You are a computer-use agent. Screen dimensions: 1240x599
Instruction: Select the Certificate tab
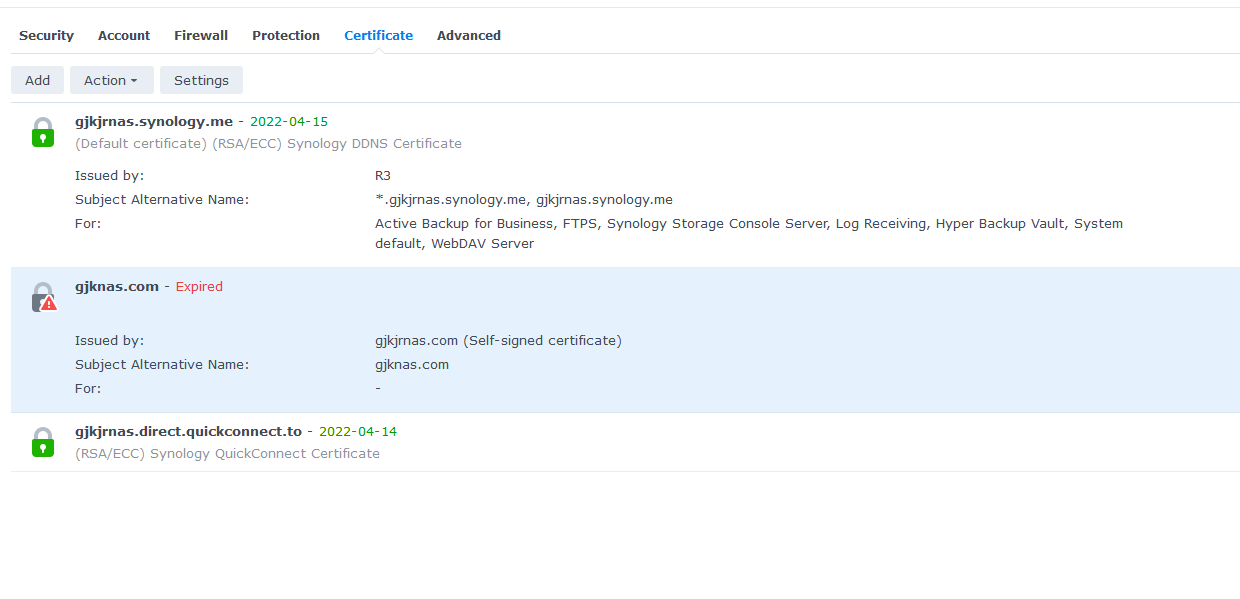point(378,35)
